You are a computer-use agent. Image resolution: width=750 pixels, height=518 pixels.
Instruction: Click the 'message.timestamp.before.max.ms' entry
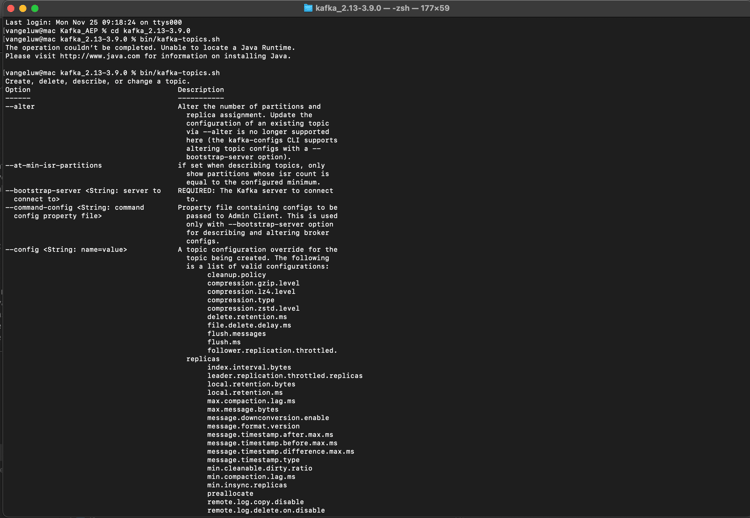272,443
